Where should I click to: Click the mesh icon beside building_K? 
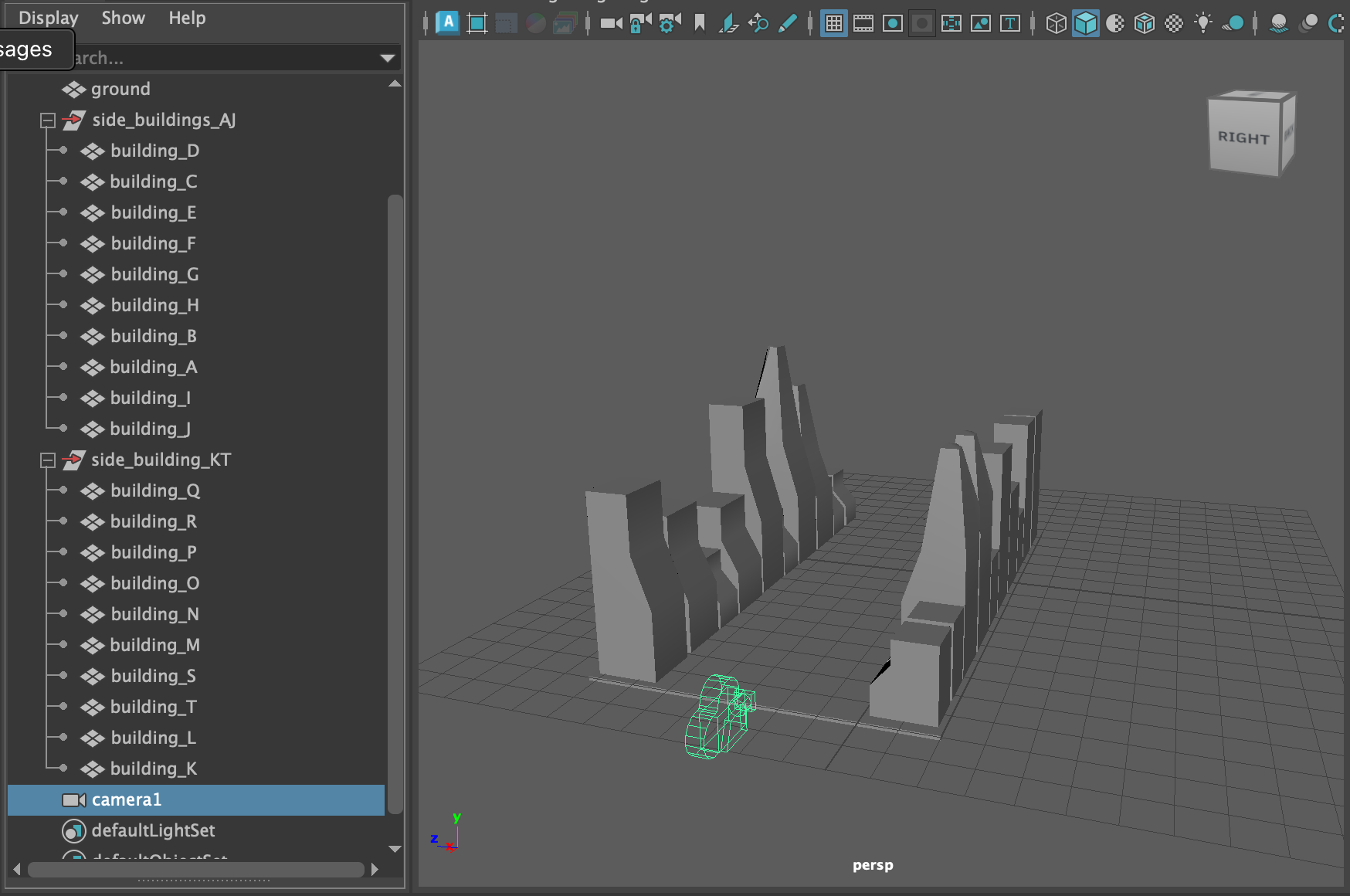tap(93, 769)
